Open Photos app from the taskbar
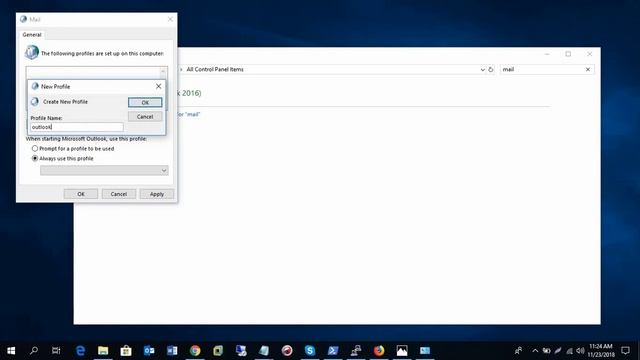 click(x=402, y=351)
